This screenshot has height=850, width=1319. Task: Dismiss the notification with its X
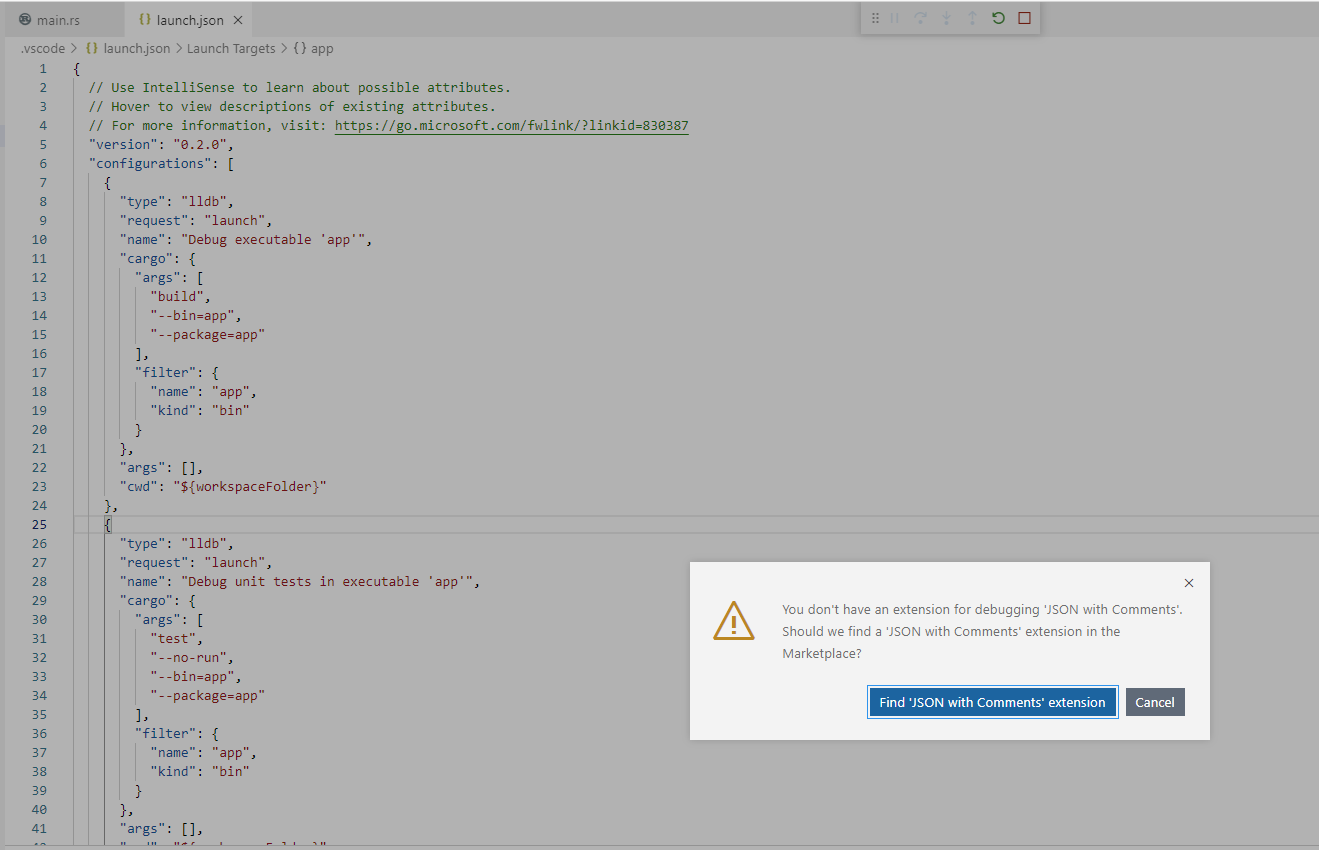click(1189, 583)
